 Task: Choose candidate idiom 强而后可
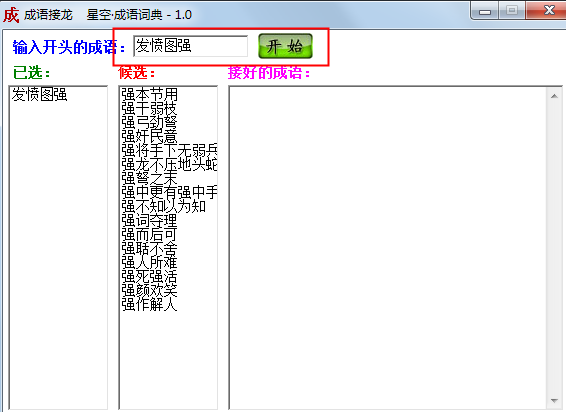[x=149, y=235]
